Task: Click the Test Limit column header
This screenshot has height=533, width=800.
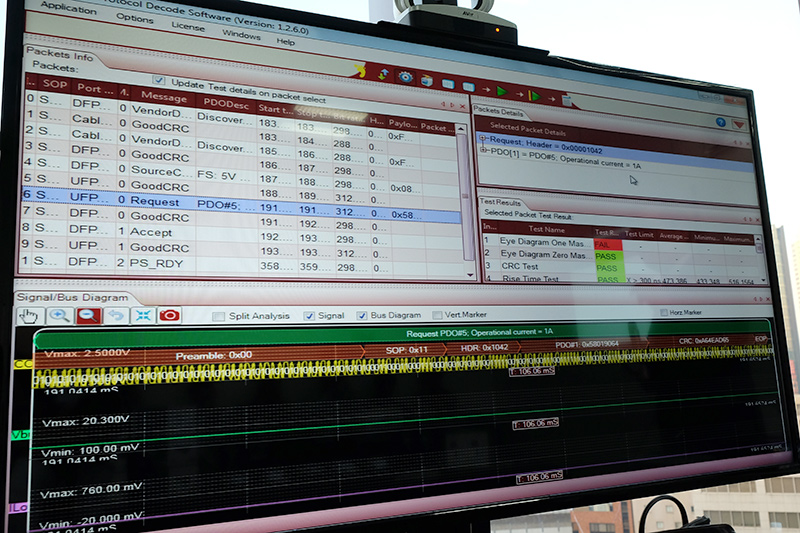Action: (x=639, y=234)
